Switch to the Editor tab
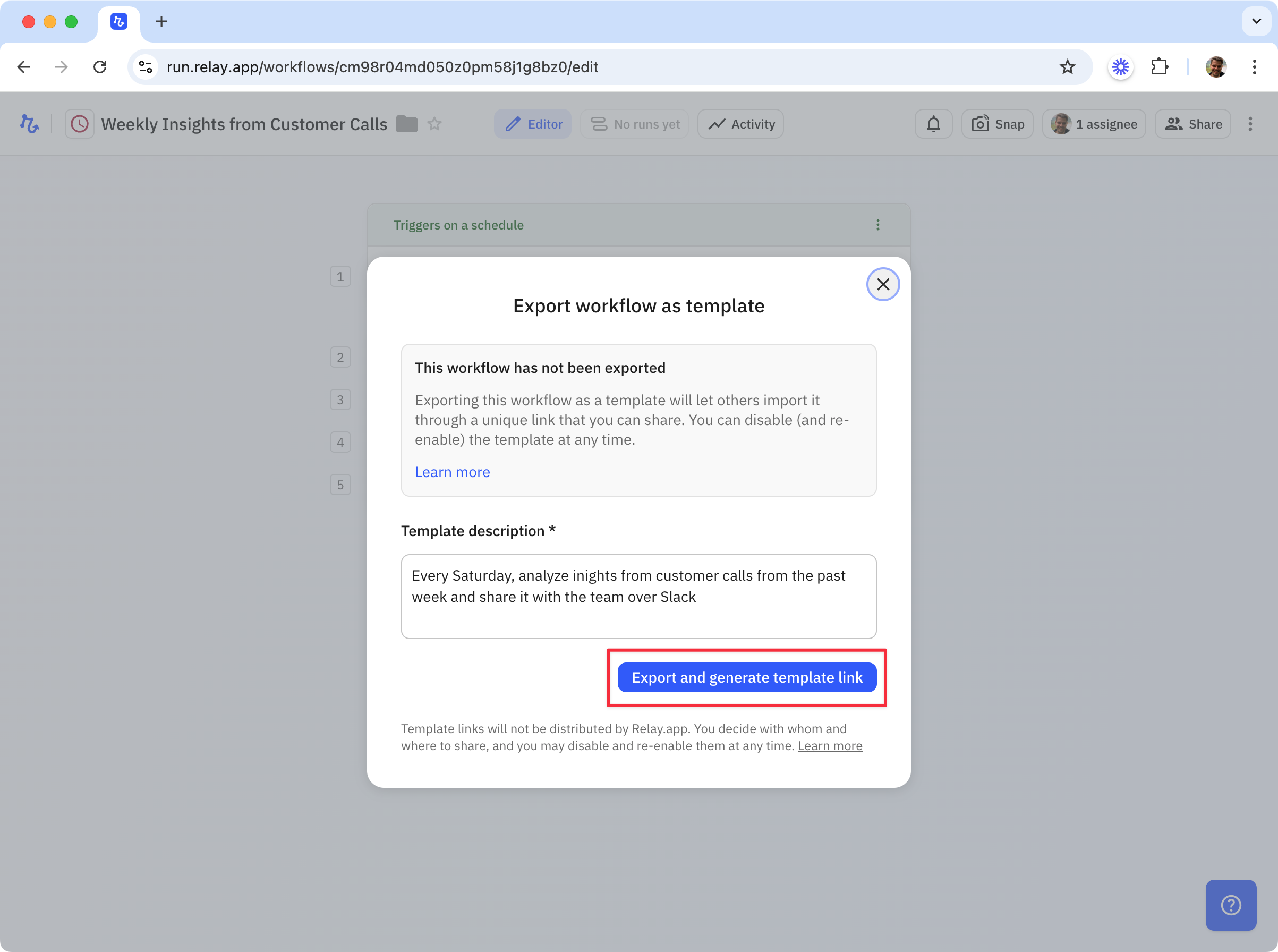Image resolution: width=1278 pixels, height=952 pixels. click(533, 124)
